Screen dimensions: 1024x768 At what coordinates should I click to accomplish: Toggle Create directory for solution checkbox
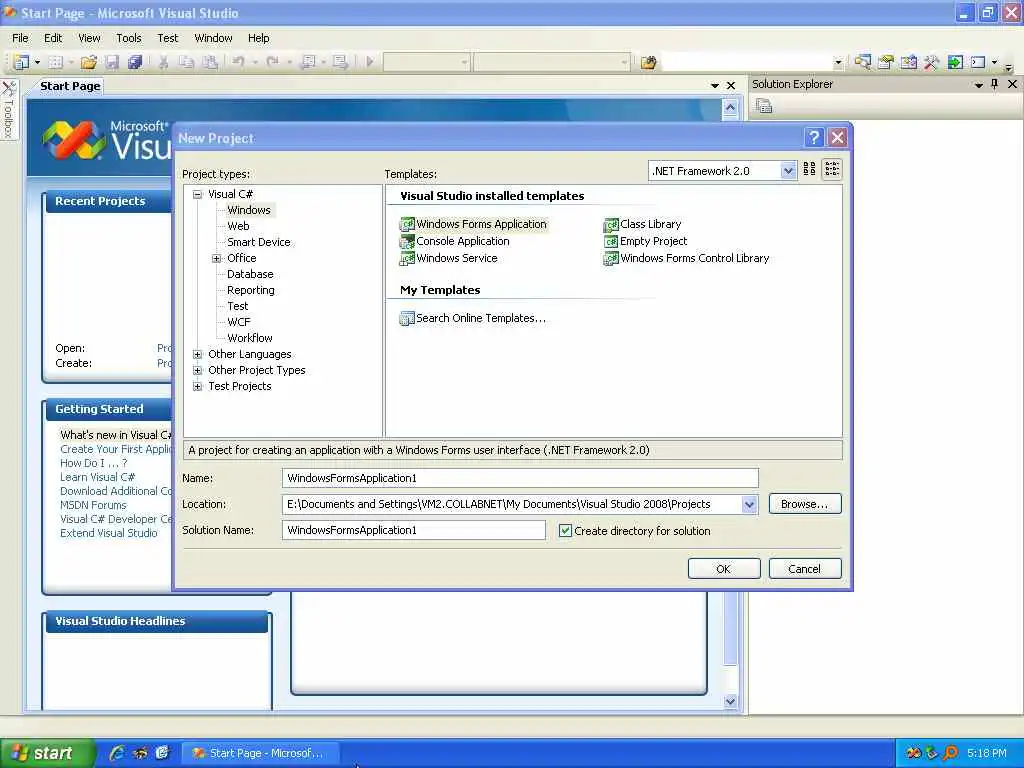[x=565, y=530]
